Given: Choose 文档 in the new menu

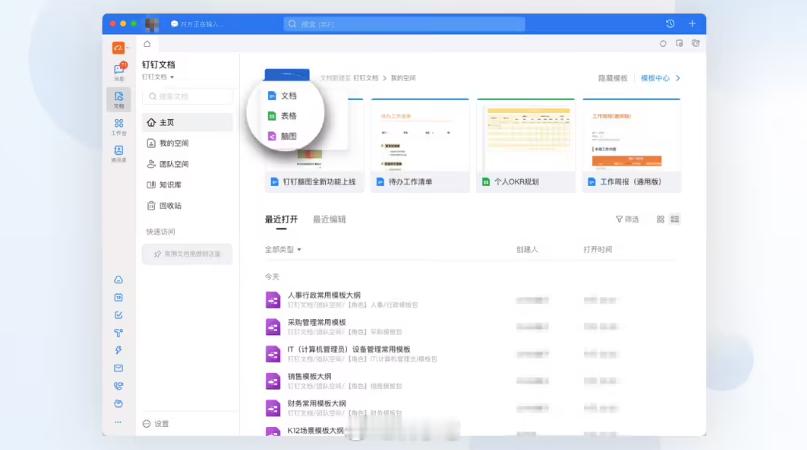Looking at the screenshot, I should pyautogui.click(x=283, y=96).
